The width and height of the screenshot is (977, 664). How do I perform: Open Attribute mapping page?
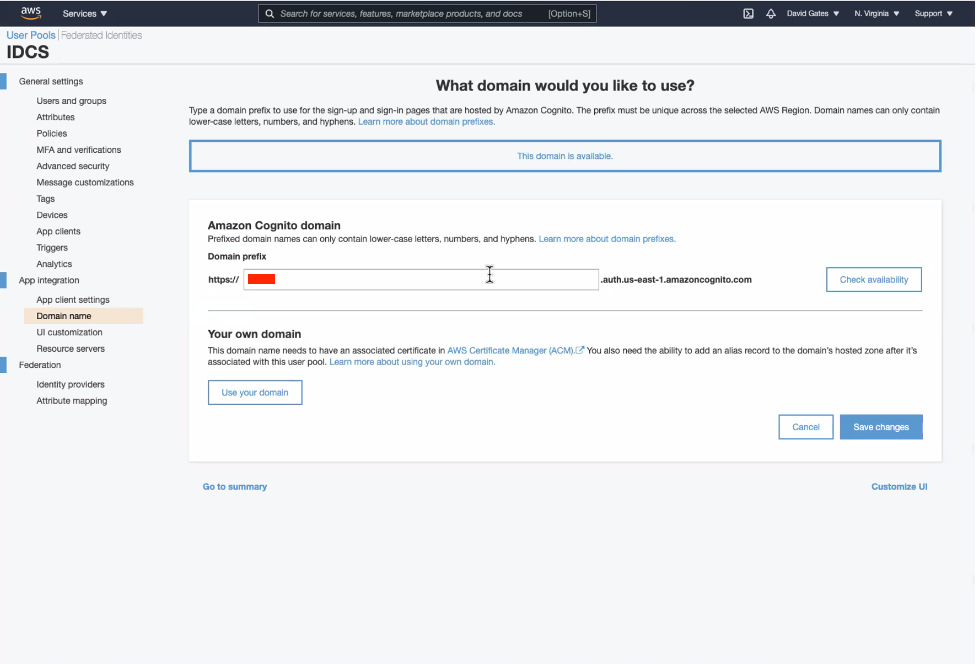tap(72, 401)
